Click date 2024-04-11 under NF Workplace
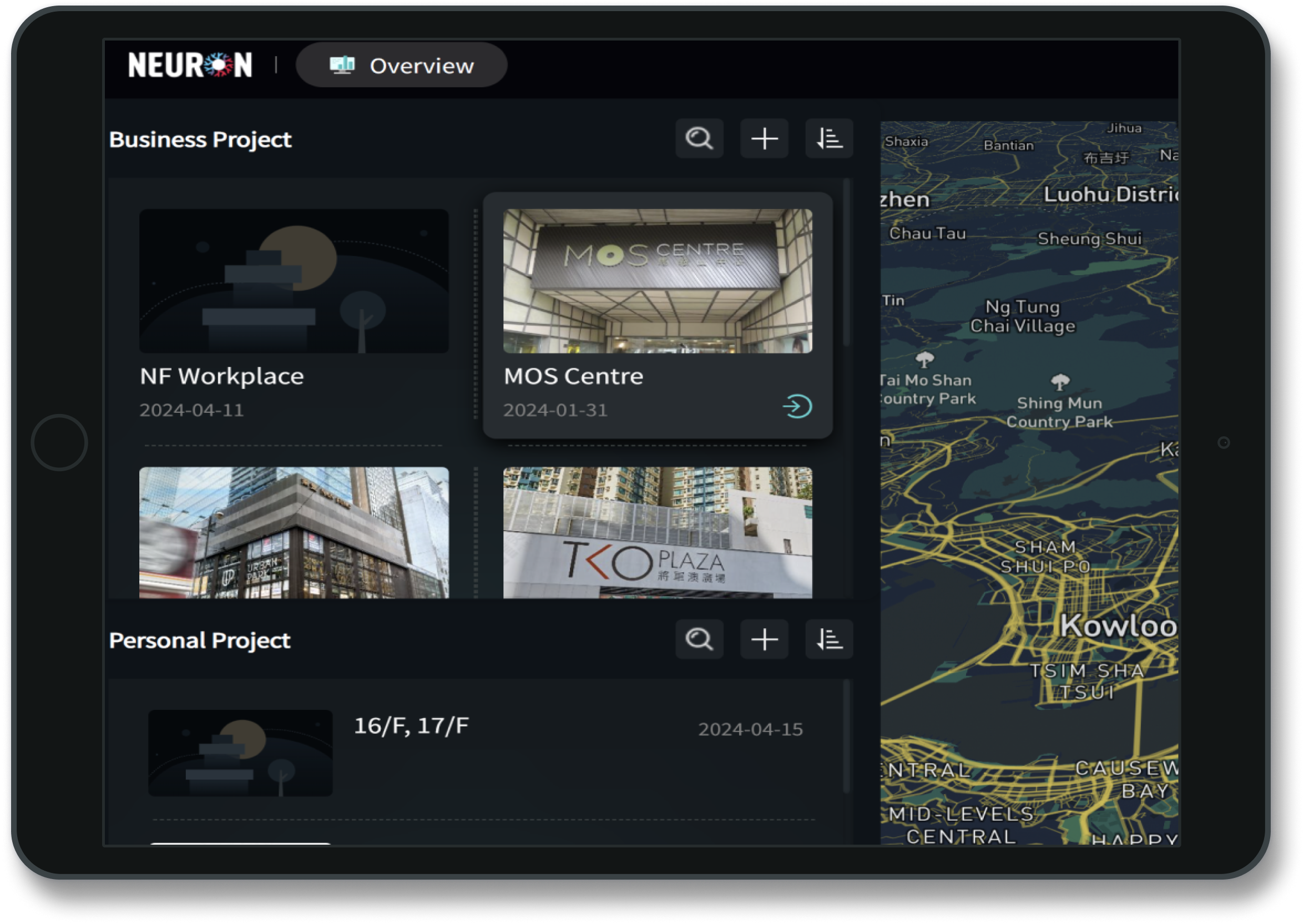This screenshot has height=924, width=1304. pos(192,410)
